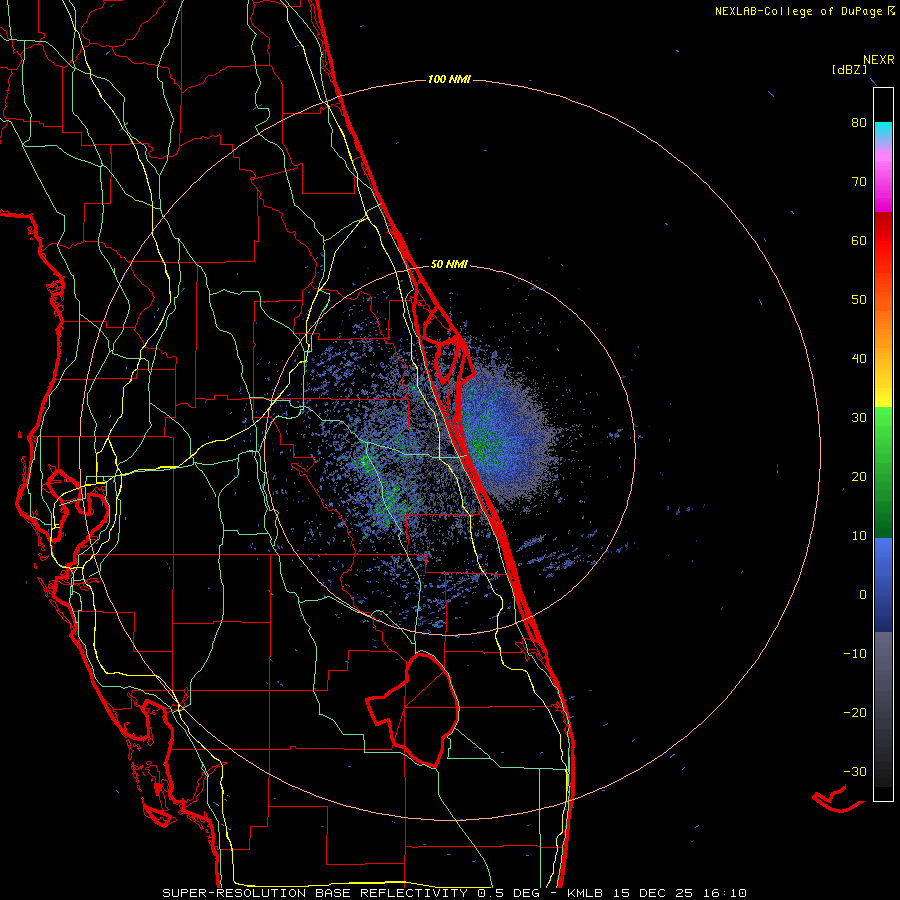The width and height of the screenshot is (900, 900).
Task: Click the -30 value on dBZ scale
Action: point(855,772)
